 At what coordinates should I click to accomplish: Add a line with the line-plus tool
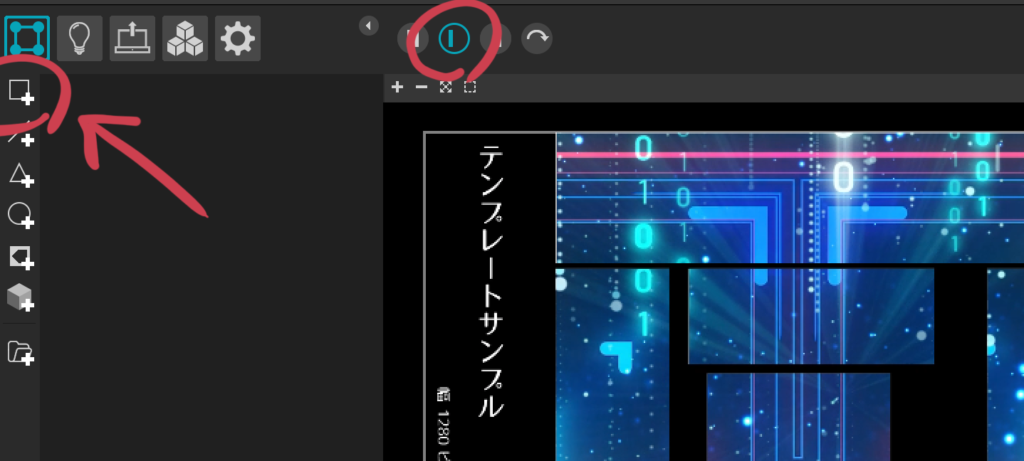[x=21, y=136]
